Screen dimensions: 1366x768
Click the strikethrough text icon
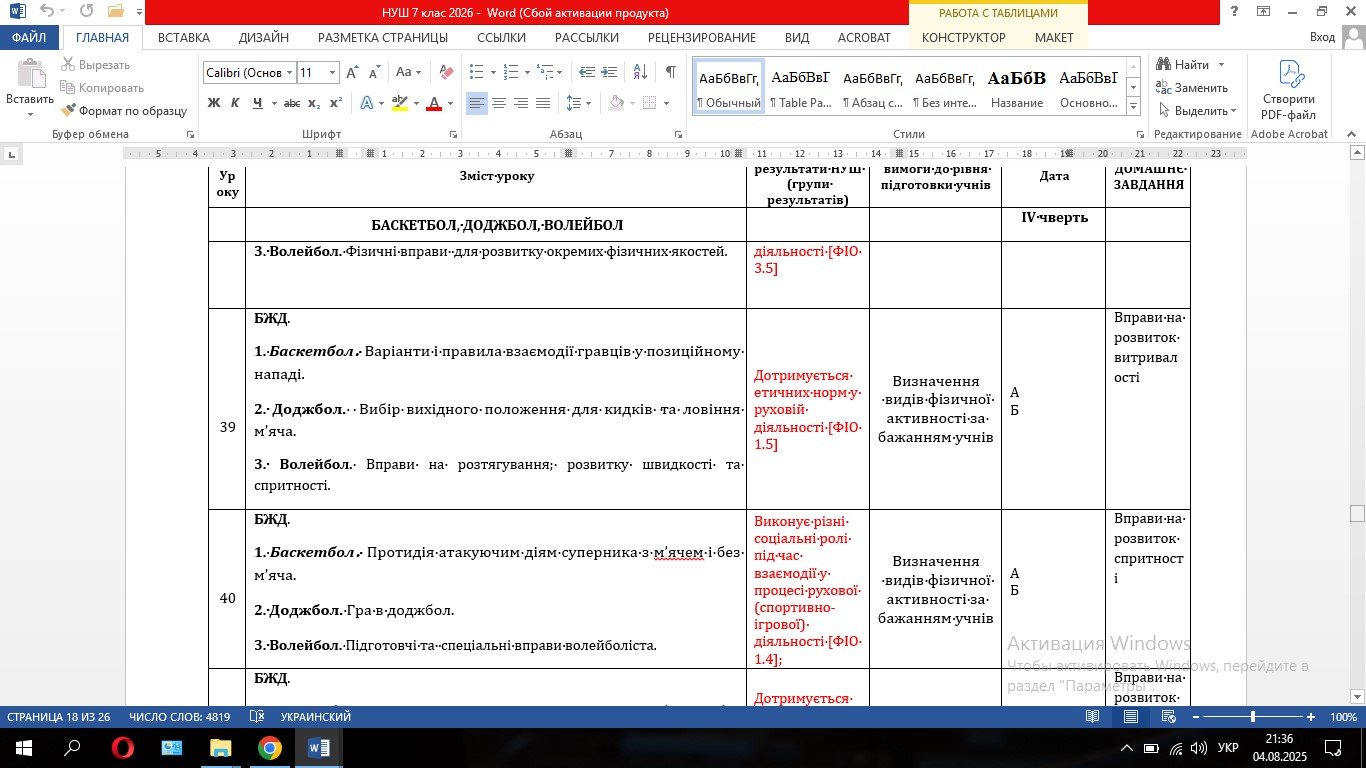(x=291, y=103)
